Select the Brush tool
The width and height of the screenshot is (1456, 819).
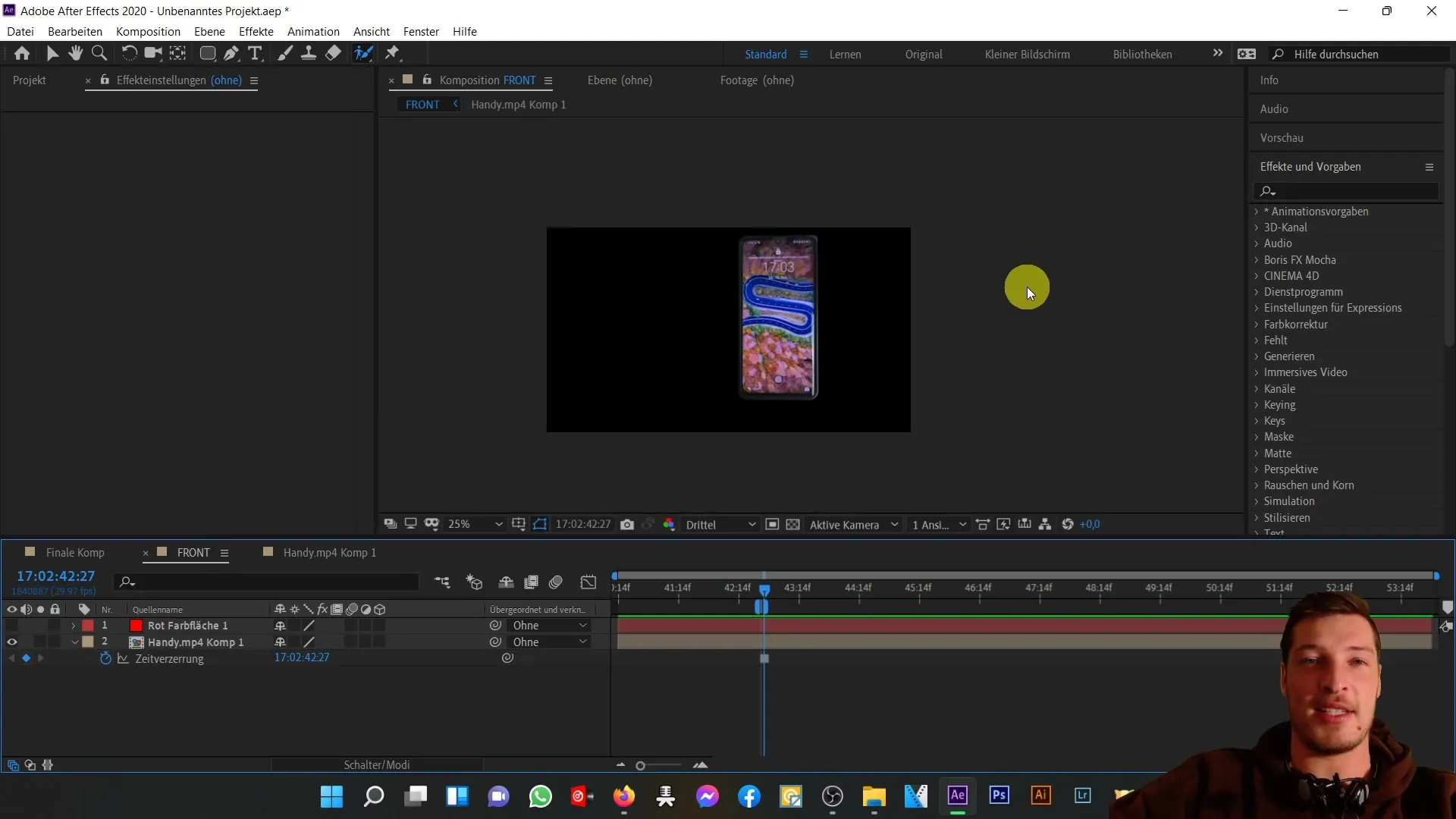[285, 53]
